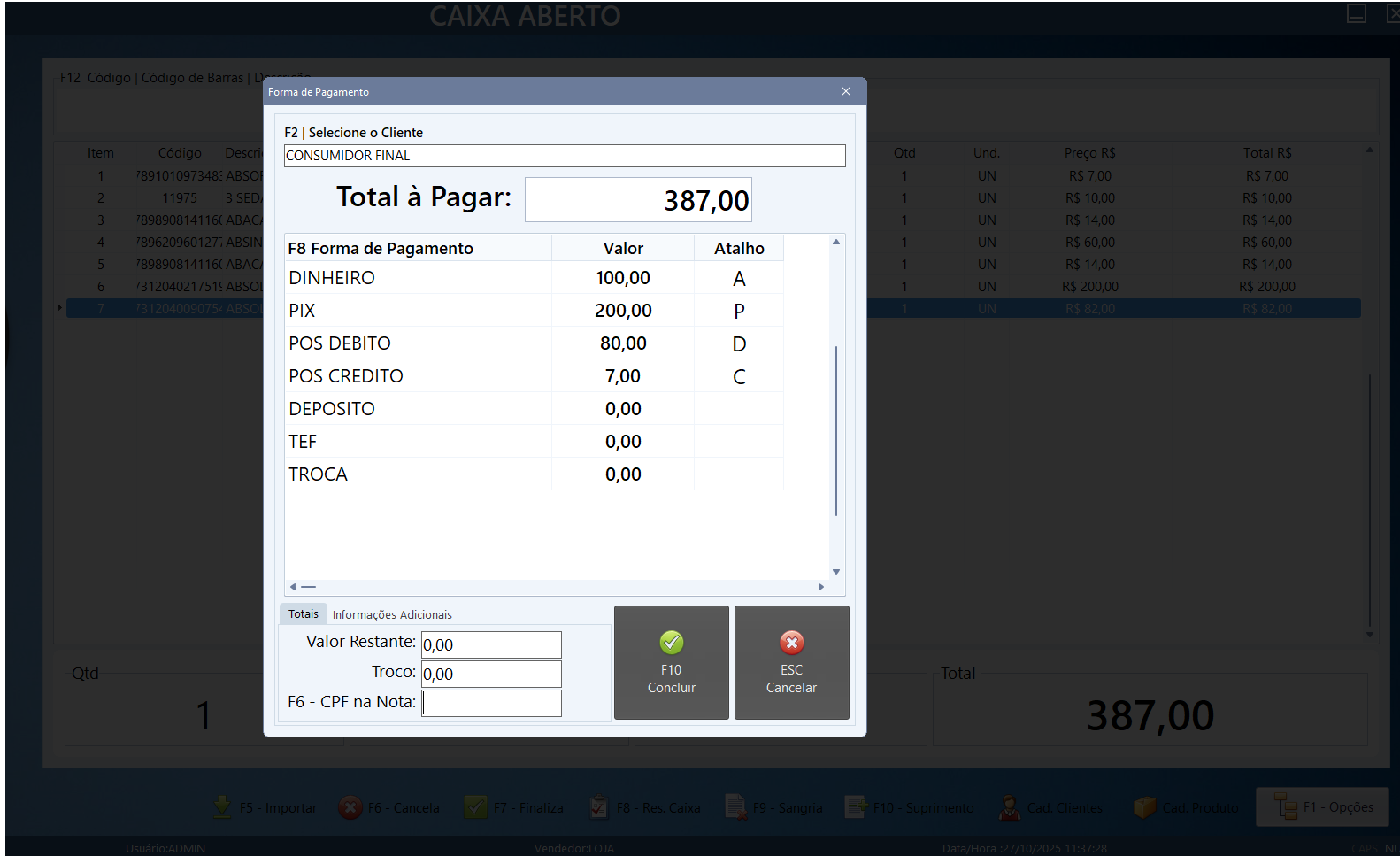Click the Cad. Produto box icon
The width and height of the screenshot is (1400, 864).
[1144, 807]
